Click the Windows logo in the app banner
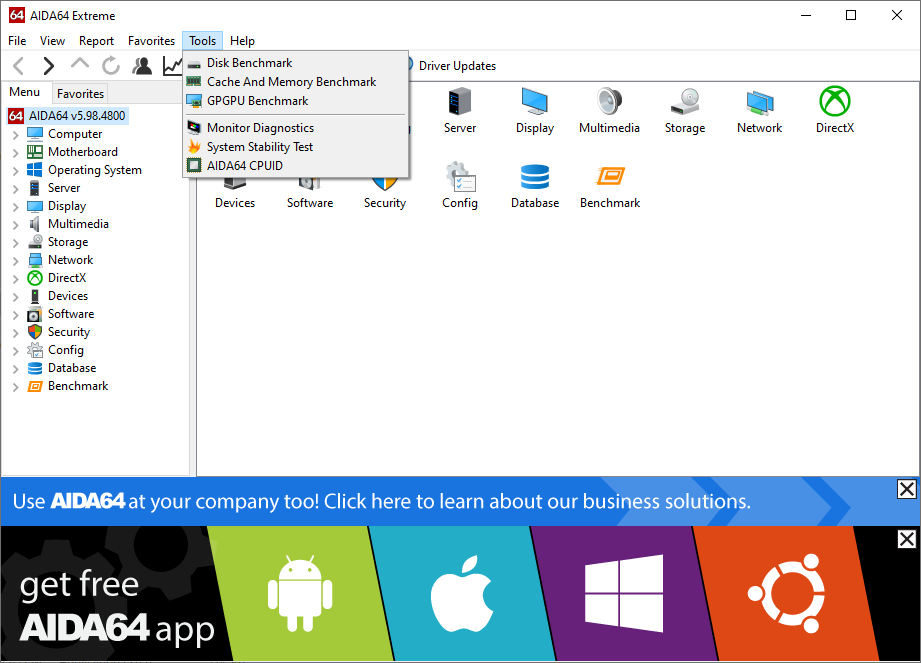Image resolution: width=921 pixels, height=663 pixels. [624, 593]
